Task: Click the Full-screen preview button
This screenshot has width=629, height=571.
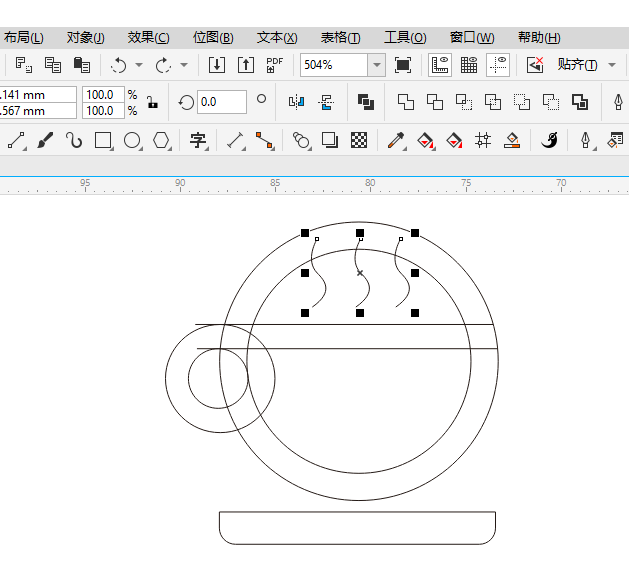Action: click(403, 65)
